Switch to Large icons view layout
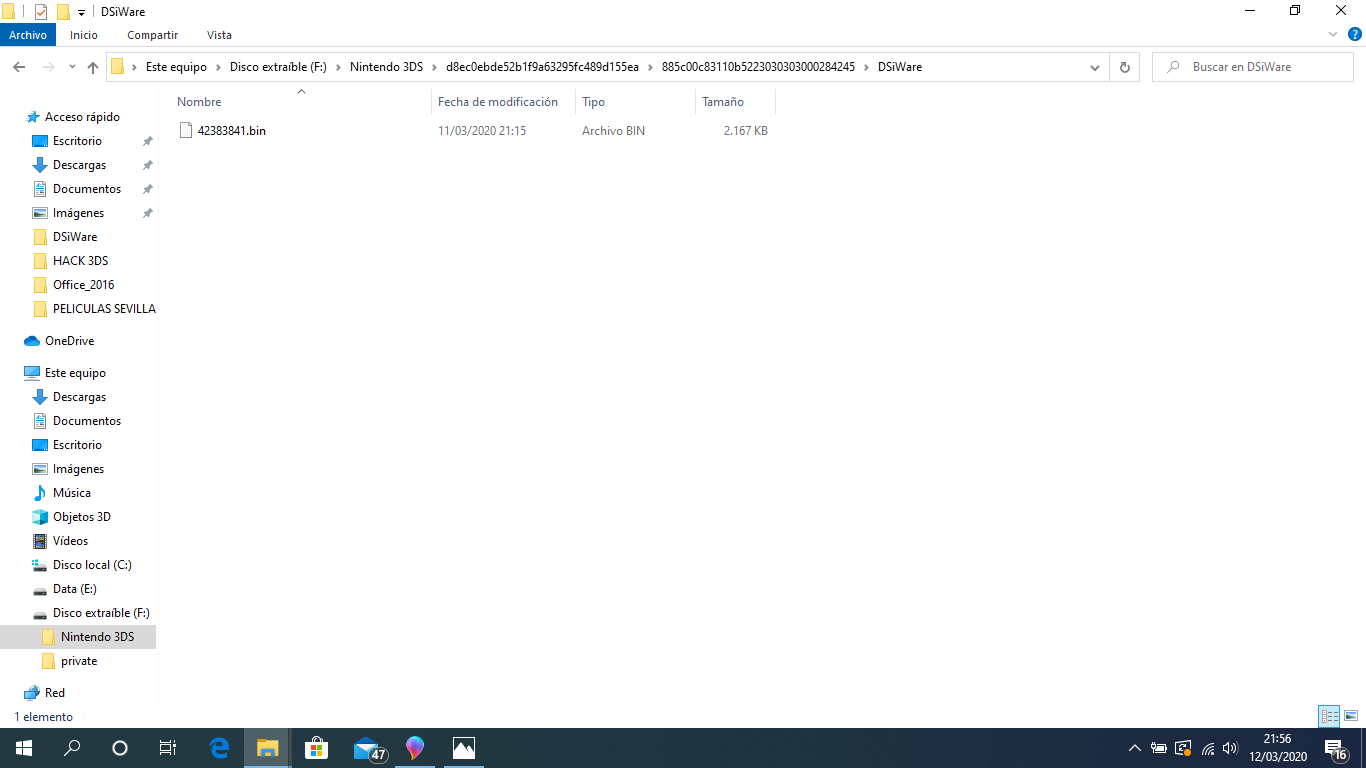Screen dimensions: 1366x768 1351,716
